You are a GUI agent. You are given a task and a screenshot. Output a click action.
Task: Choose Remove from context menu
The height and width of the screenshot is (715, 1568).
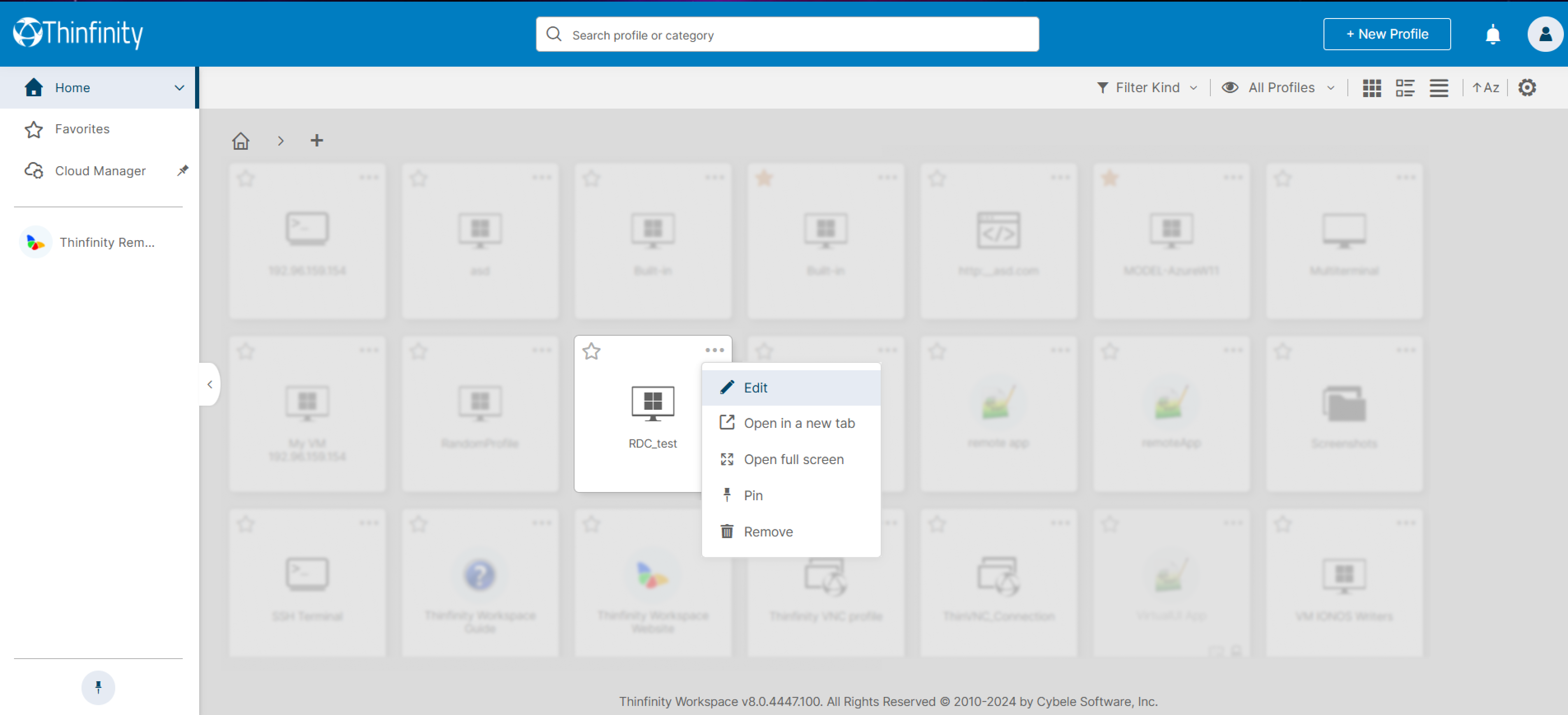(791, 532)
